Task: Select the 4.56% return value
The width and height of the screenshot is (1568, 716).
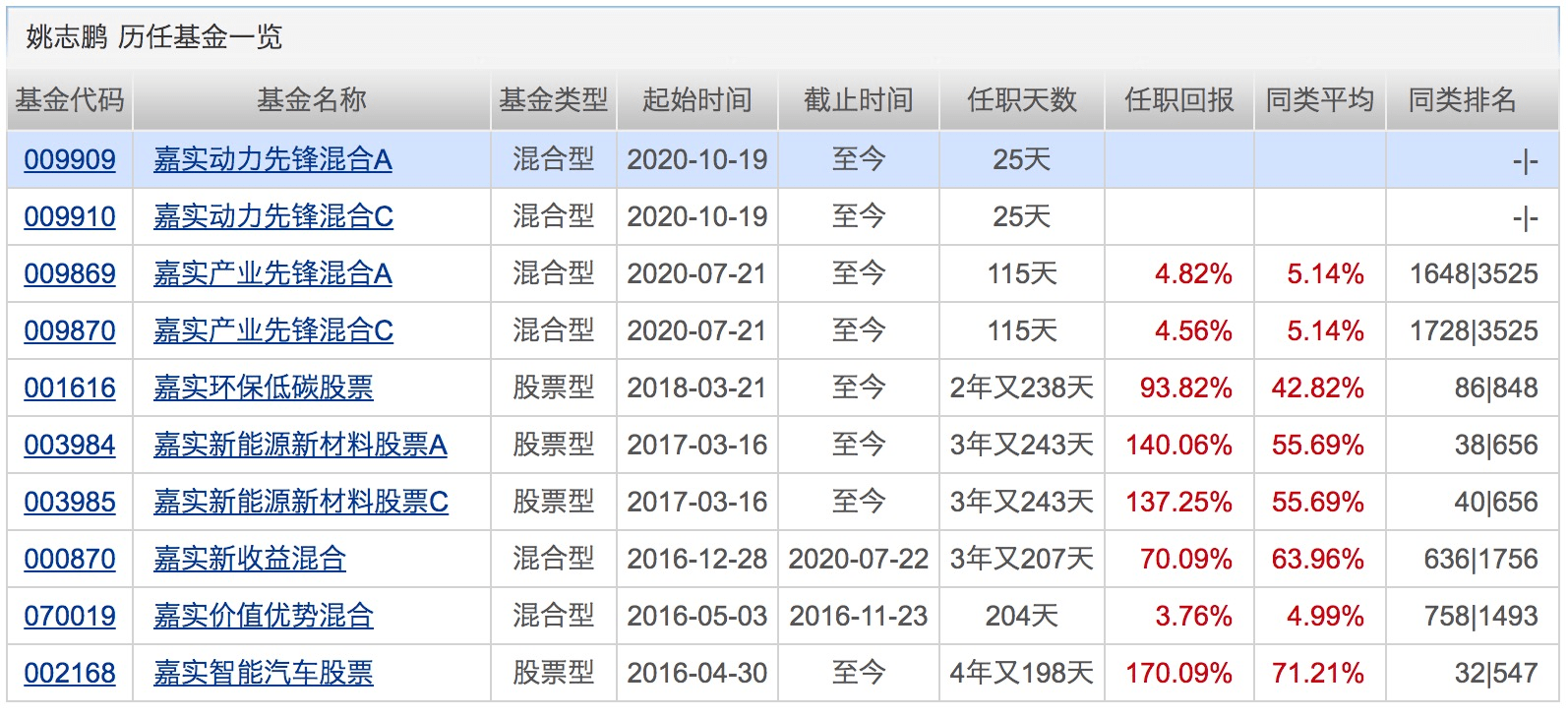Action: 1193,330
